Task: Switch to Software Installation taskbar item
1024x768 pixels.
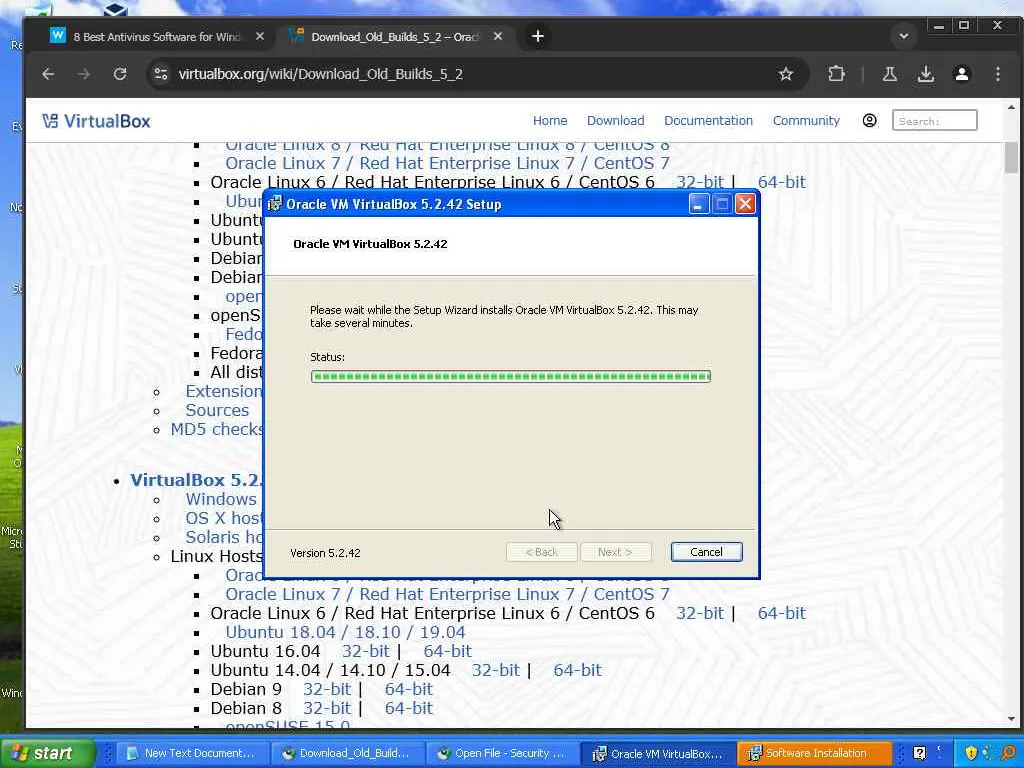Action: [x=814, y=753]
